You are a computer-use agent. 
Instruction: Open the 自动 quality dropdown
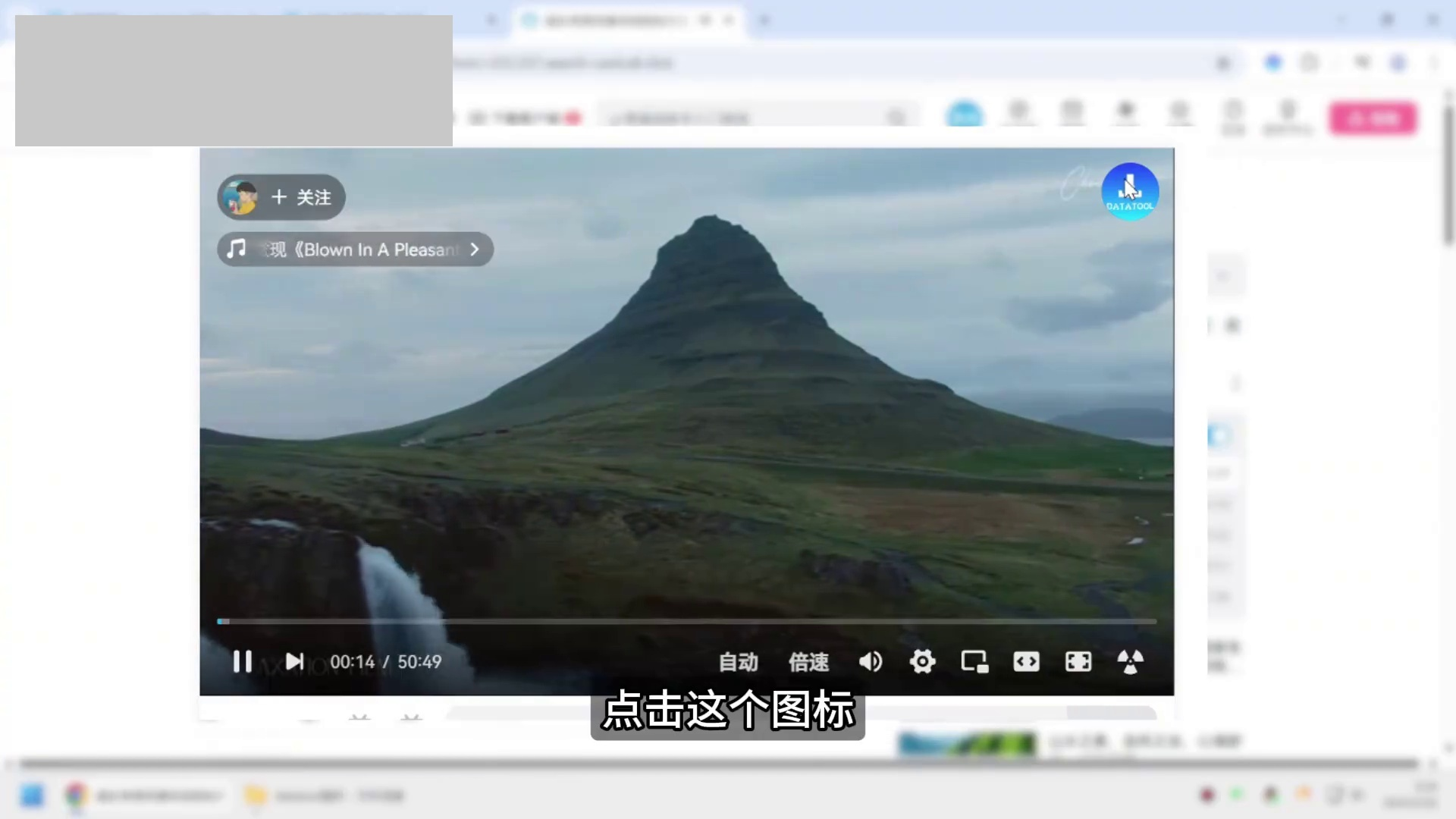[x=738, y=662]
